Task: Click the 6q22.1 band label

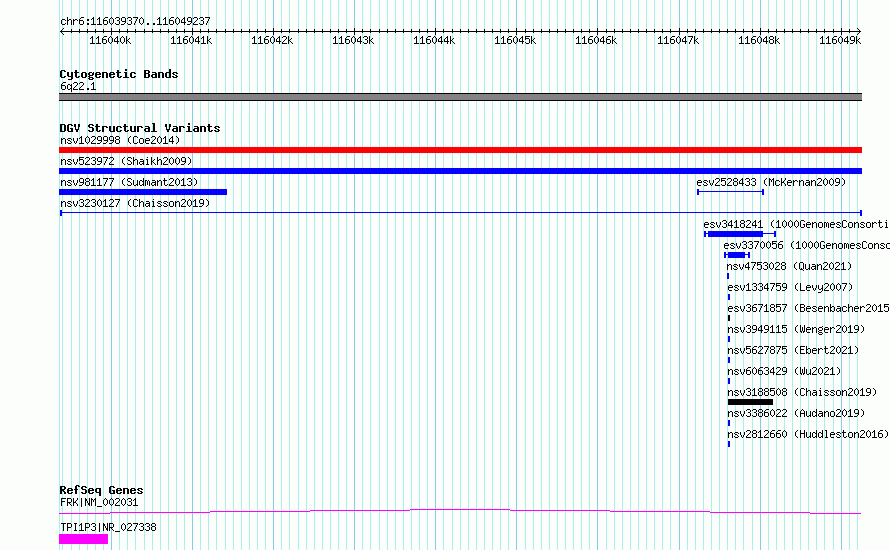Action: point(78,86)
